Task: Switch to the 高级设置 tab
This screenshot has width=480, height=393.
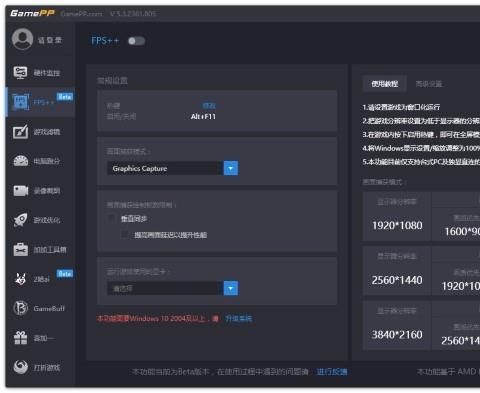Action: 429,84
